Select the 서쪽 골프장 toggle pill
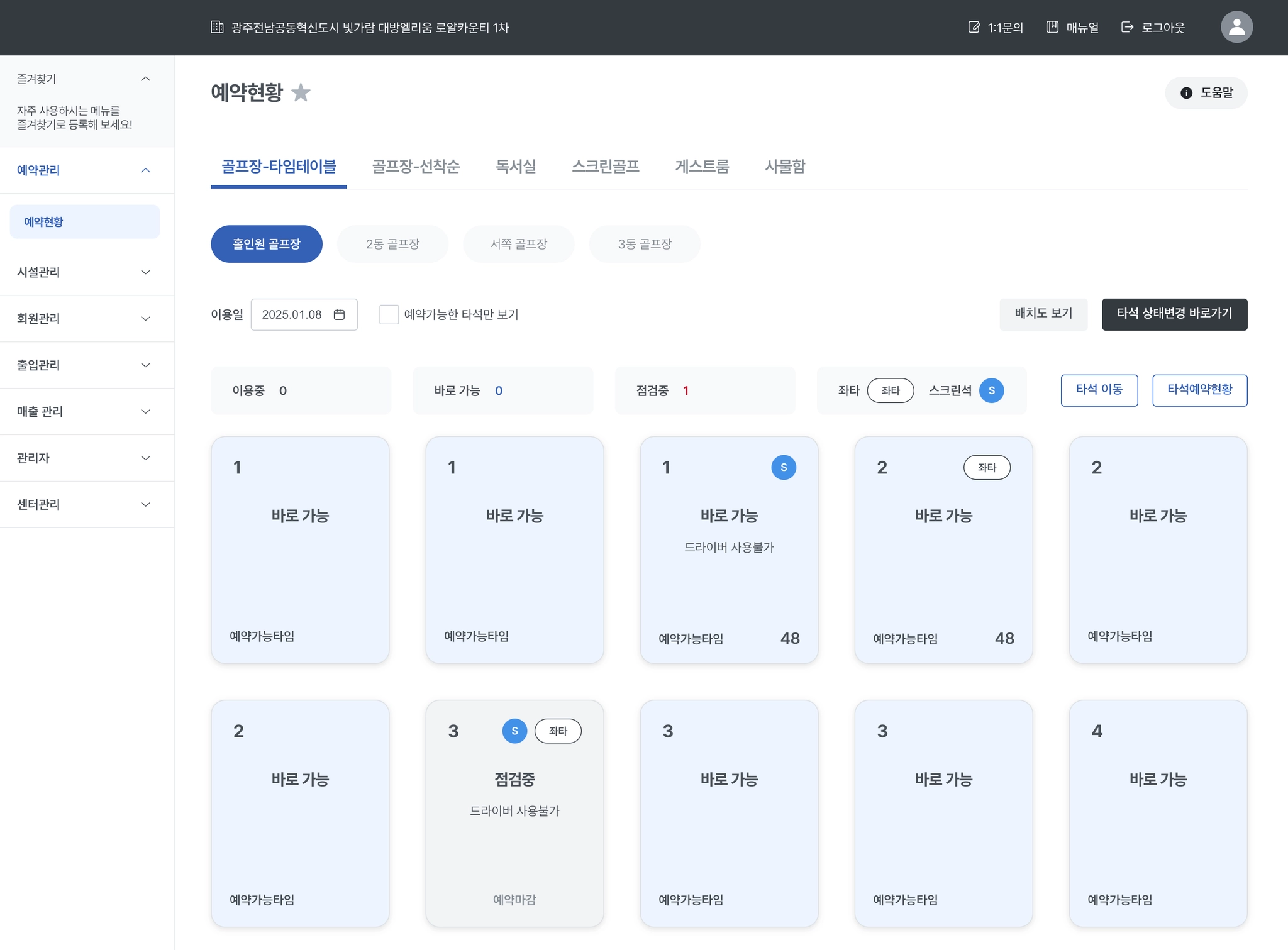Image resolution: width=1288 pixels, height=950 pixels. pyautogui.click(x=518, y=244)
